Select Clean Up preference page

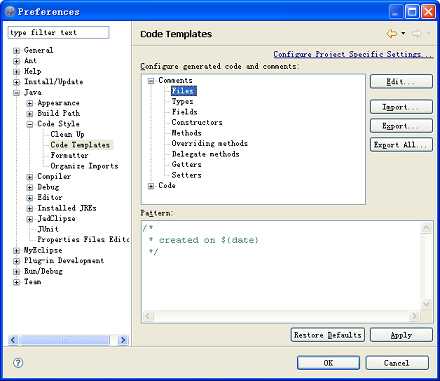coord(67,134)
